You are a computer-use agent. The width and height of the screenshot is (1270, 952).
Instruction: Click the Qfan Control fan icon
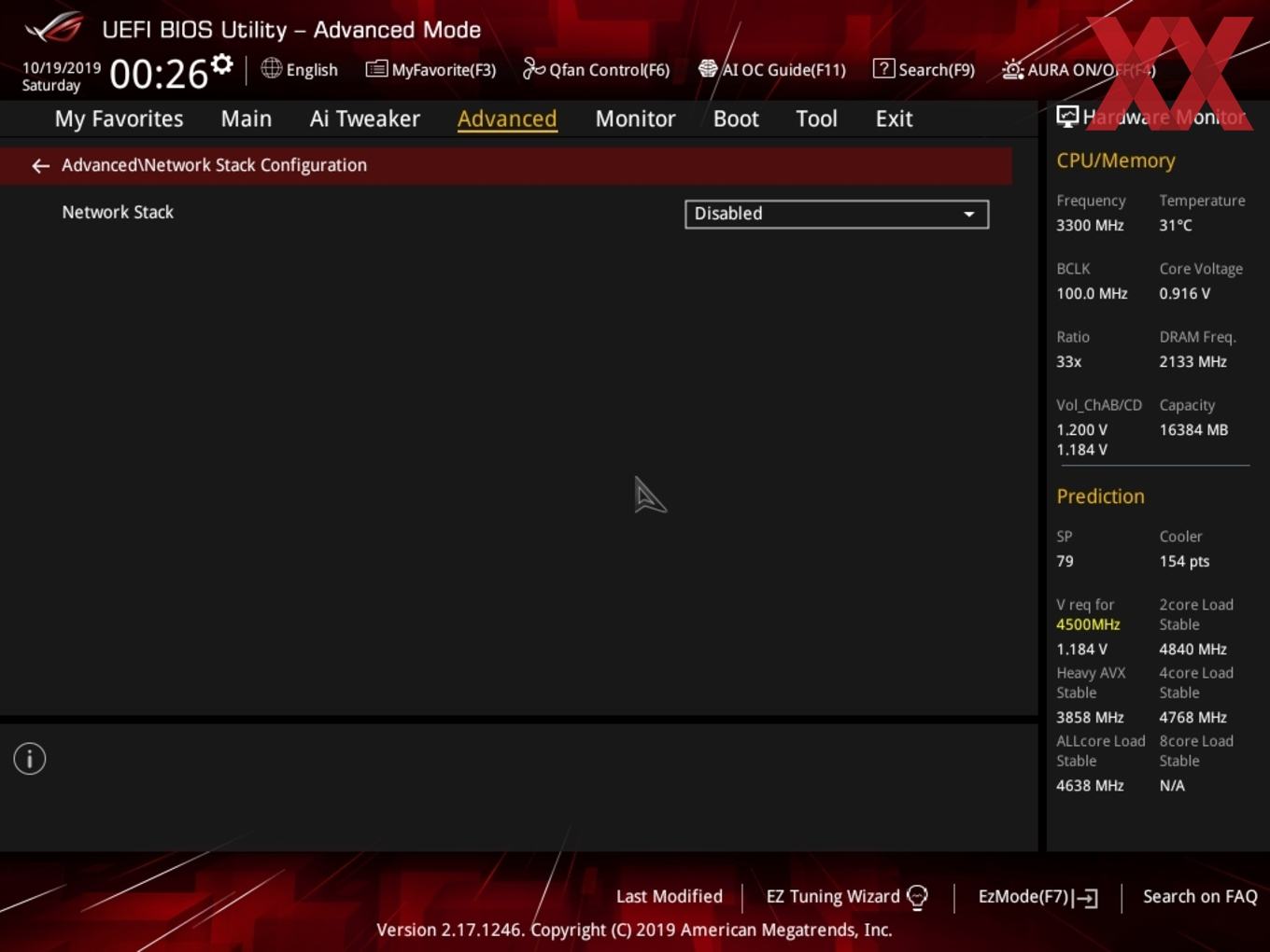(533, 68)
